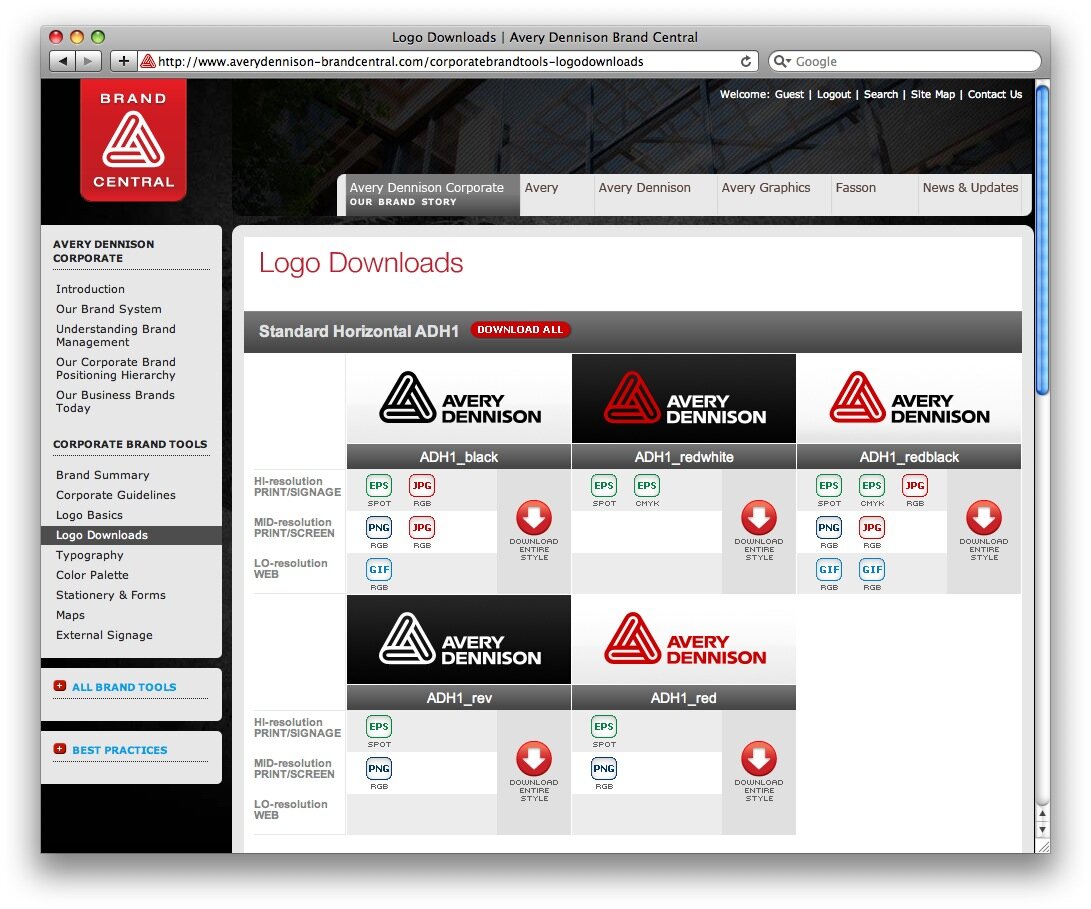The image size is (1091, 909).
Task: Download ADH1_black mid-resolution JPG file
Action: (422, 528)
